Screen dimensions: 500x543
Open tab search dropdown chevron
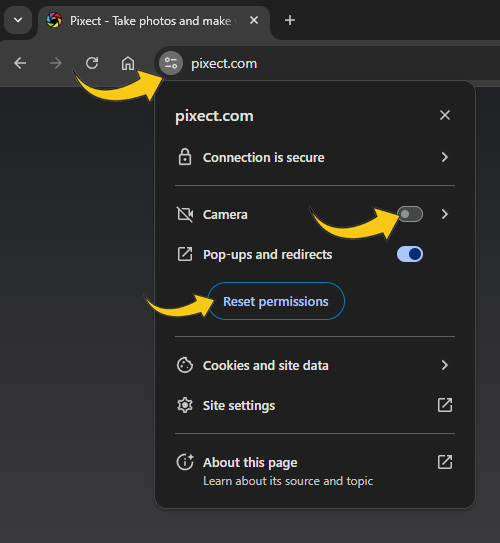coord(18,20)
